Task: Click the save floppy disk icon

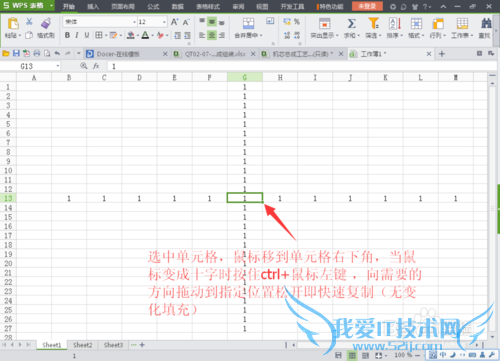Action: click(x=16, y=53)
